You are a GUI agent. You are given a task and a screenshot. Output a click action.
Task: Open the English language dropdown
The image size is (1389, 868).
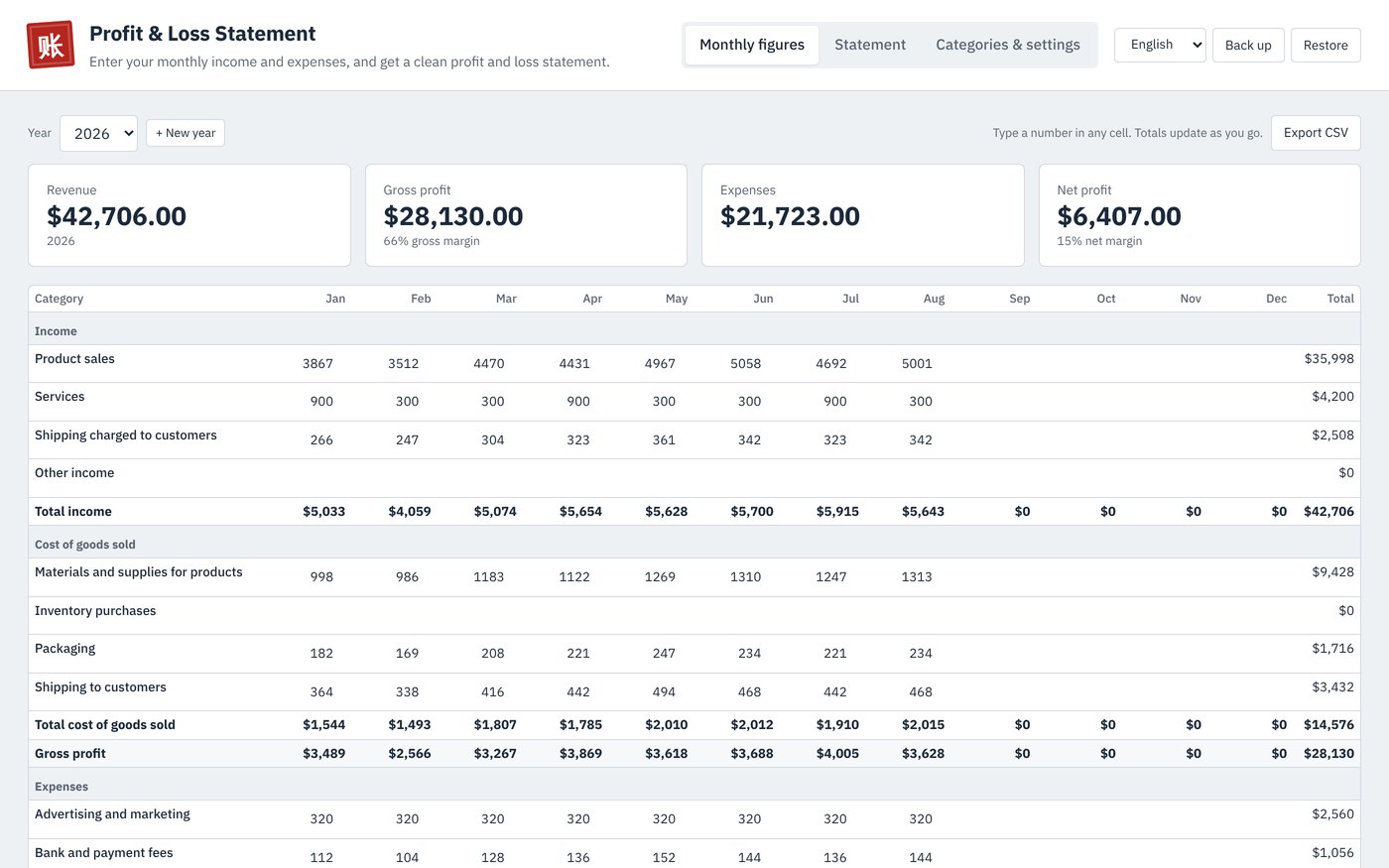click(x=1160, y=45)
